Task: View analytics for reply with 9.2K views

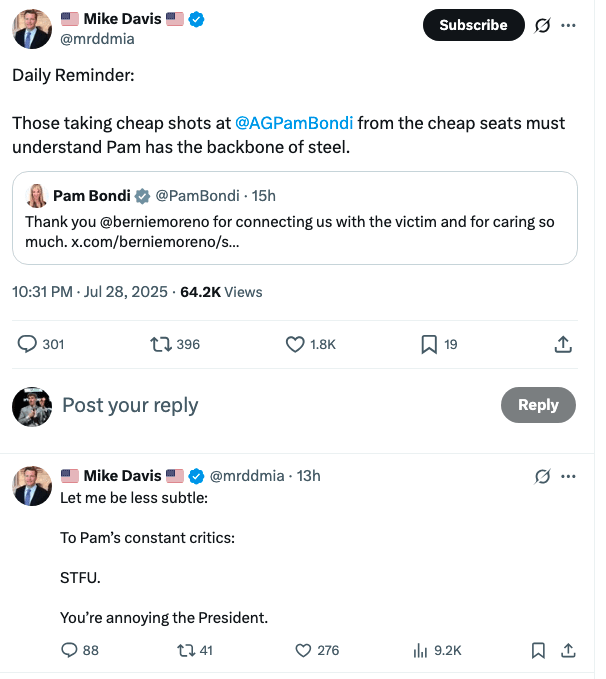Action: pyautogui.click(x=420, y=650)
